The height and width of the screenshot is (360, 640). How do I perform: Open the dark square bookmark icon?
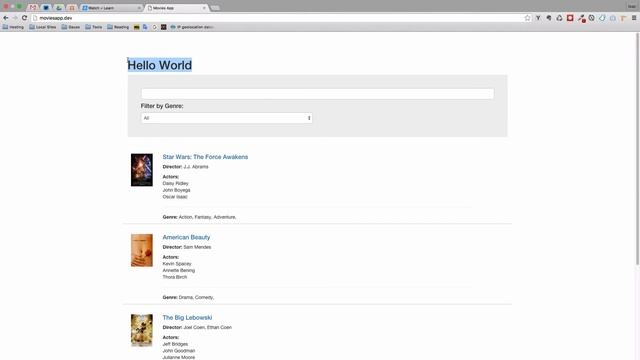pos(164,27)
